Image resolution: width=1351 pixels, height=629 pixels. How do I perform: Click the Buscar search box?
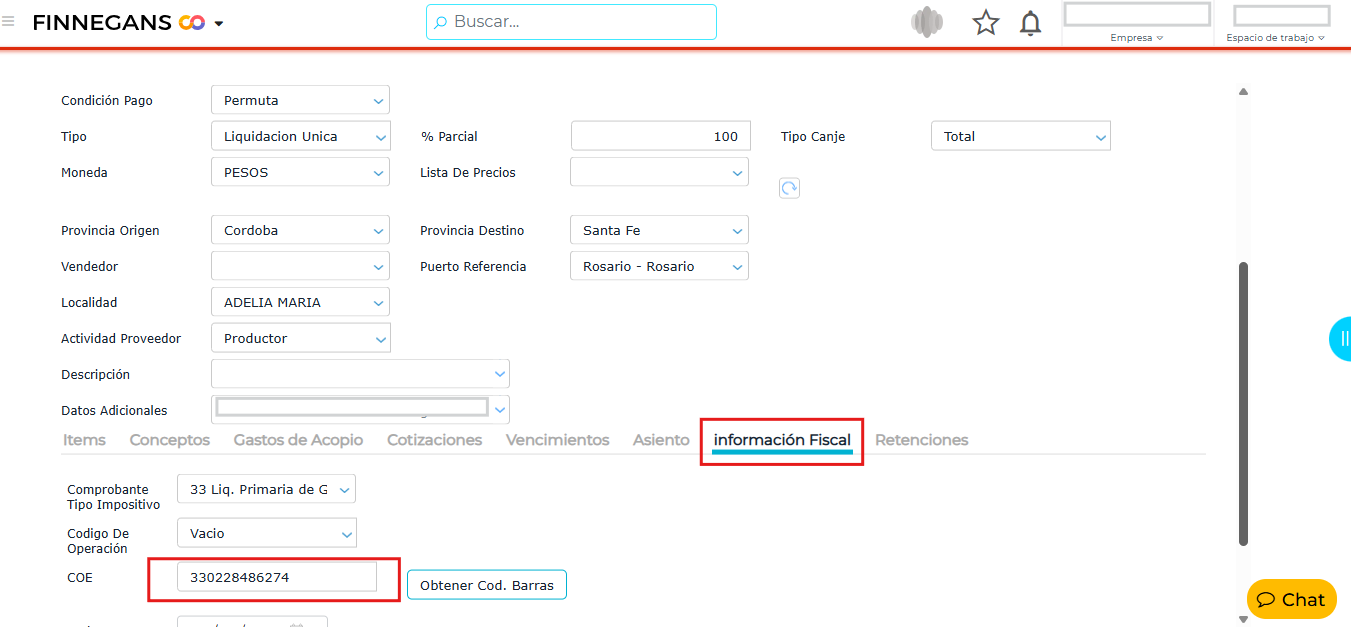click(571, 22)
